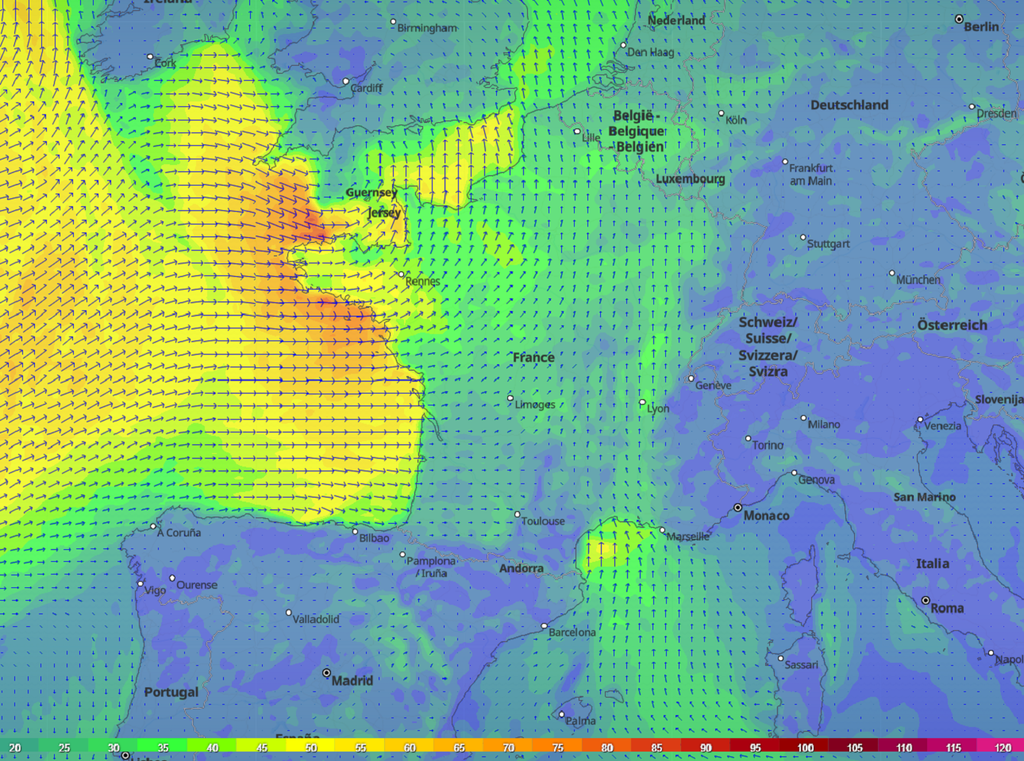Click the Österreich country label

pos(951,325)
